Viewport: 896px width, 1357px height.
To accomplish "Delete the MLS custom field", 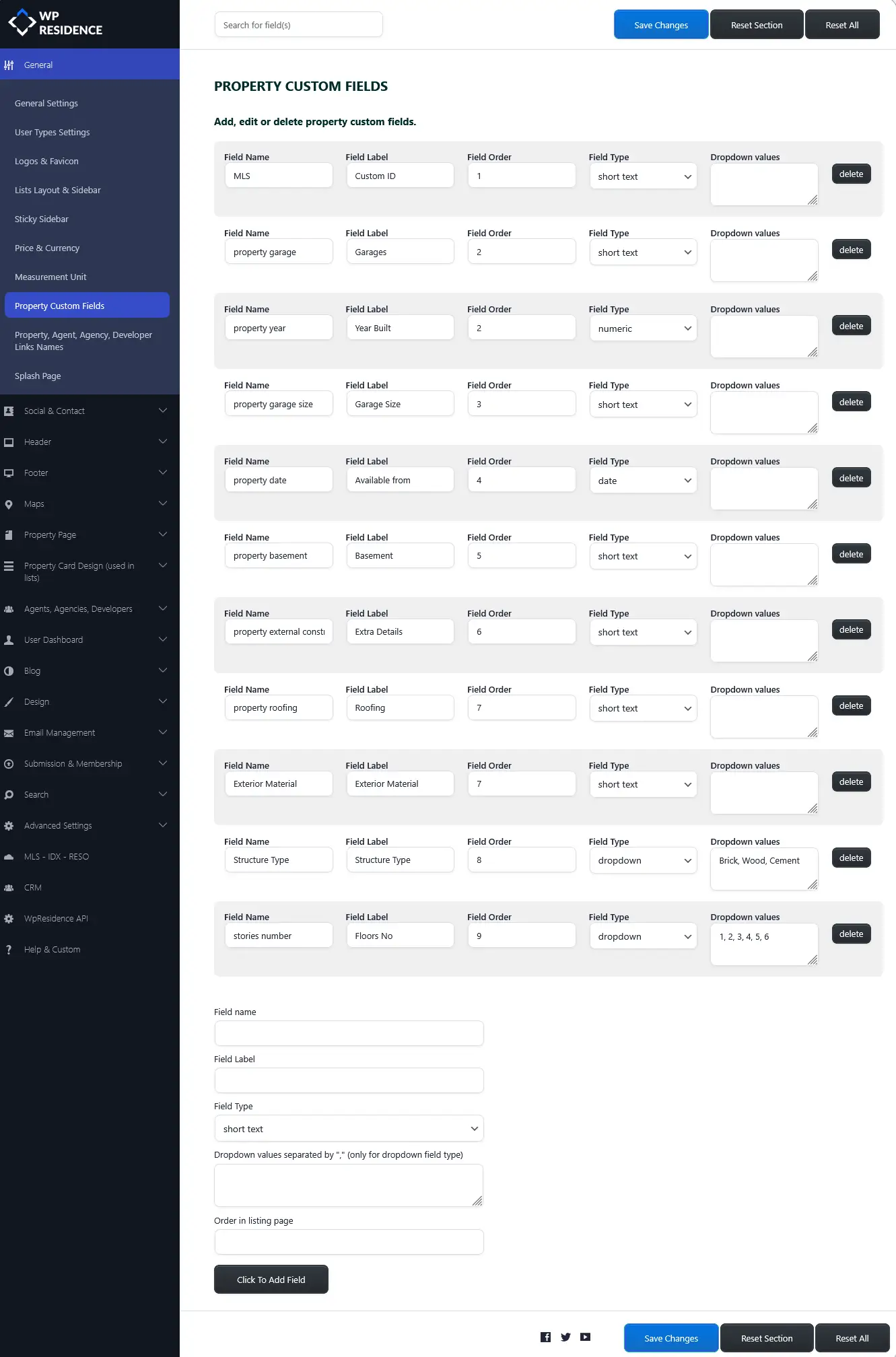I will click(851, 174).
